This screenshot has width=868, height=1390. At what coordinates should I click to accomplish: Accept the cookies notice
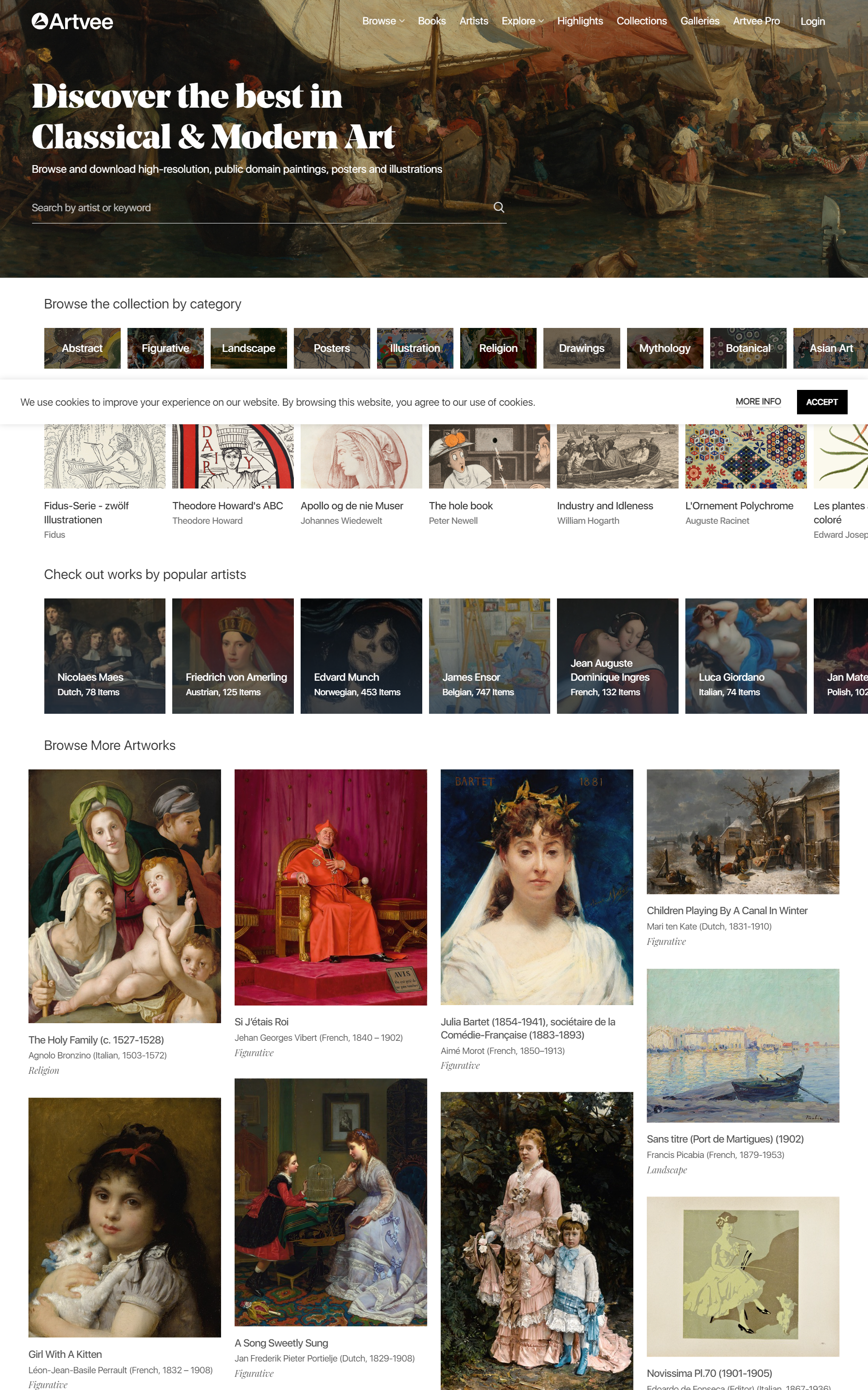821,402
